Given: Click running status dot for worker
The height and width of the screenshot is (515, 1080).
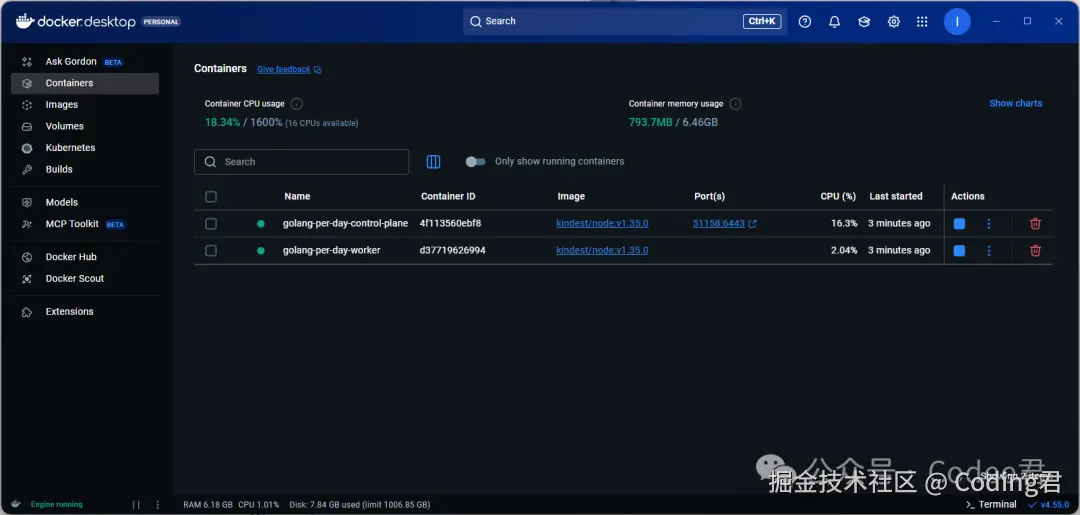Looking at the screenshot, I should [260, 251].
